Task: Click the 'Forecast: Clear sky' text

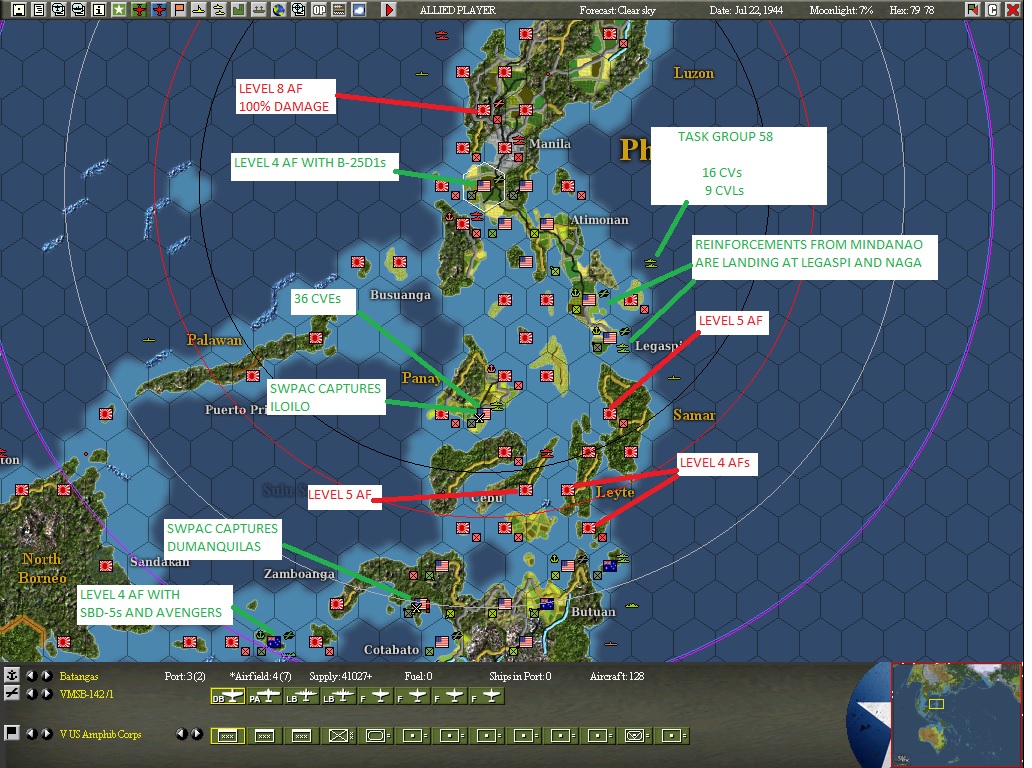Action: pos(617,10)
